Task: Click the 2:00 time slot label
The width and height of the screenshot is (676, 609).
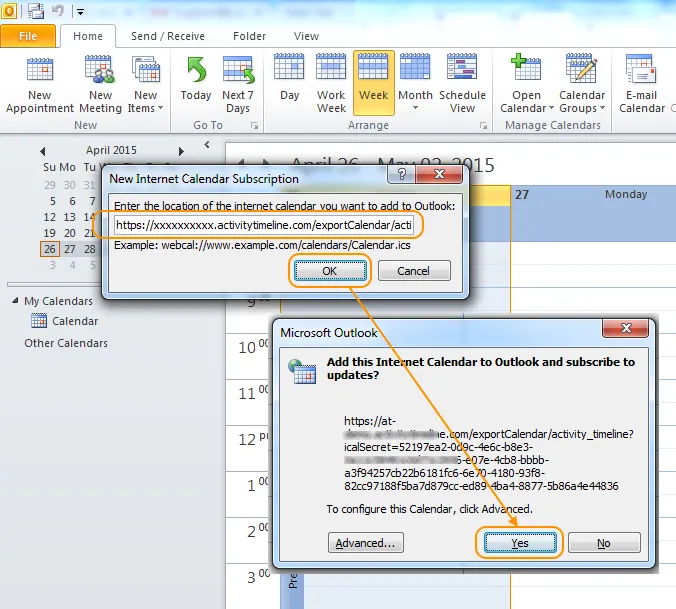Action: [x=257, y=531]
